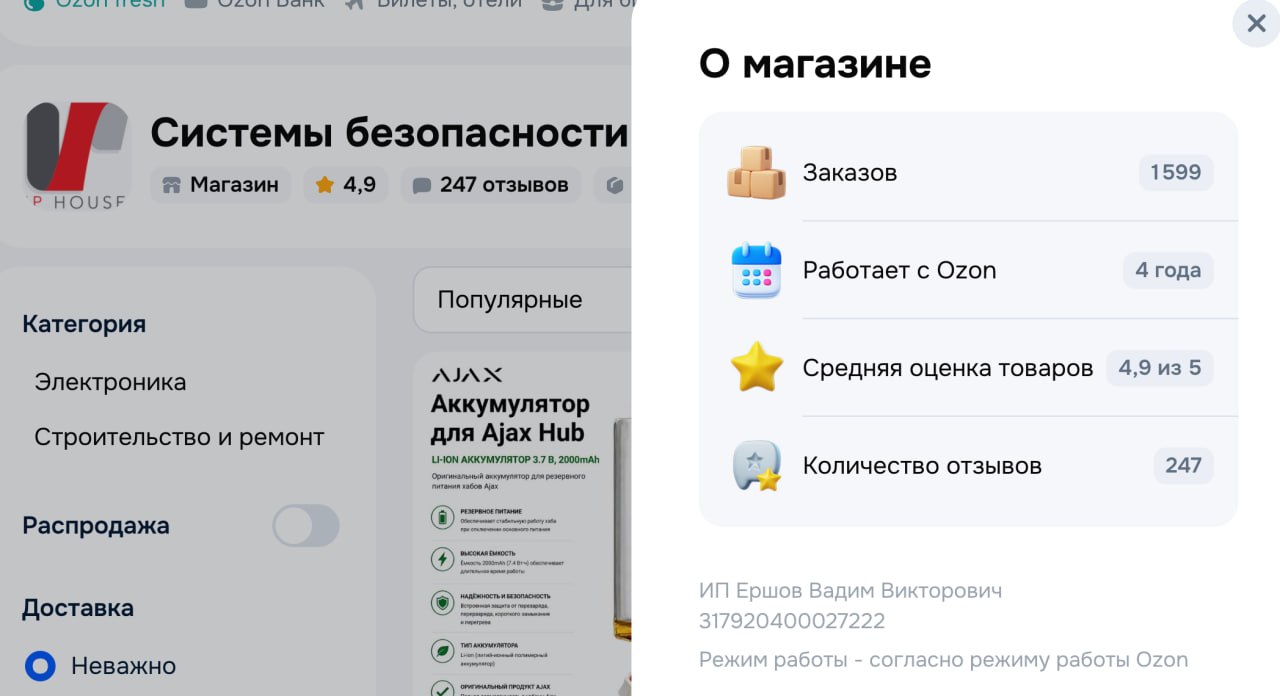The width and height of the screenshot is (1280, 696).
Task: Click the Средняя оценка товаров label
Action: [948, 368]
